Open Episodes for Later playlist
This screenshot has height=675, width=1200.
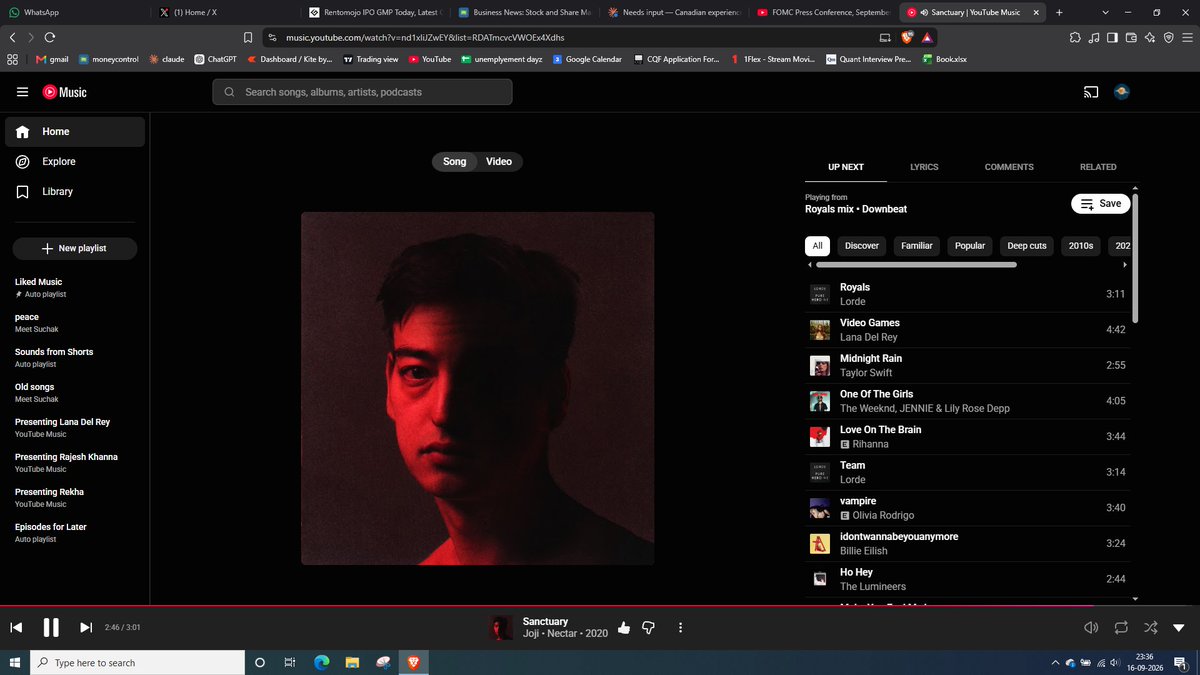click(x=75, y=533)
